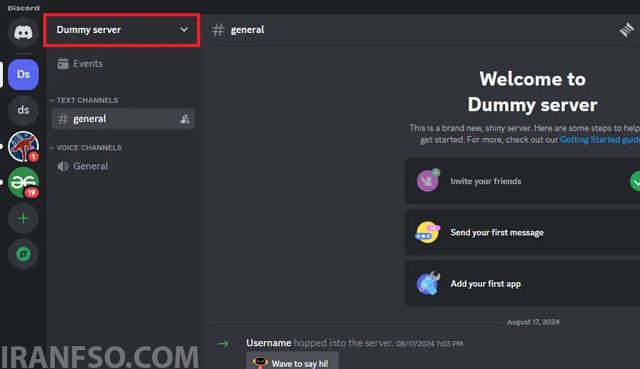Click general channel title in header
Viewport: 640px width, 369px height.
247,30
